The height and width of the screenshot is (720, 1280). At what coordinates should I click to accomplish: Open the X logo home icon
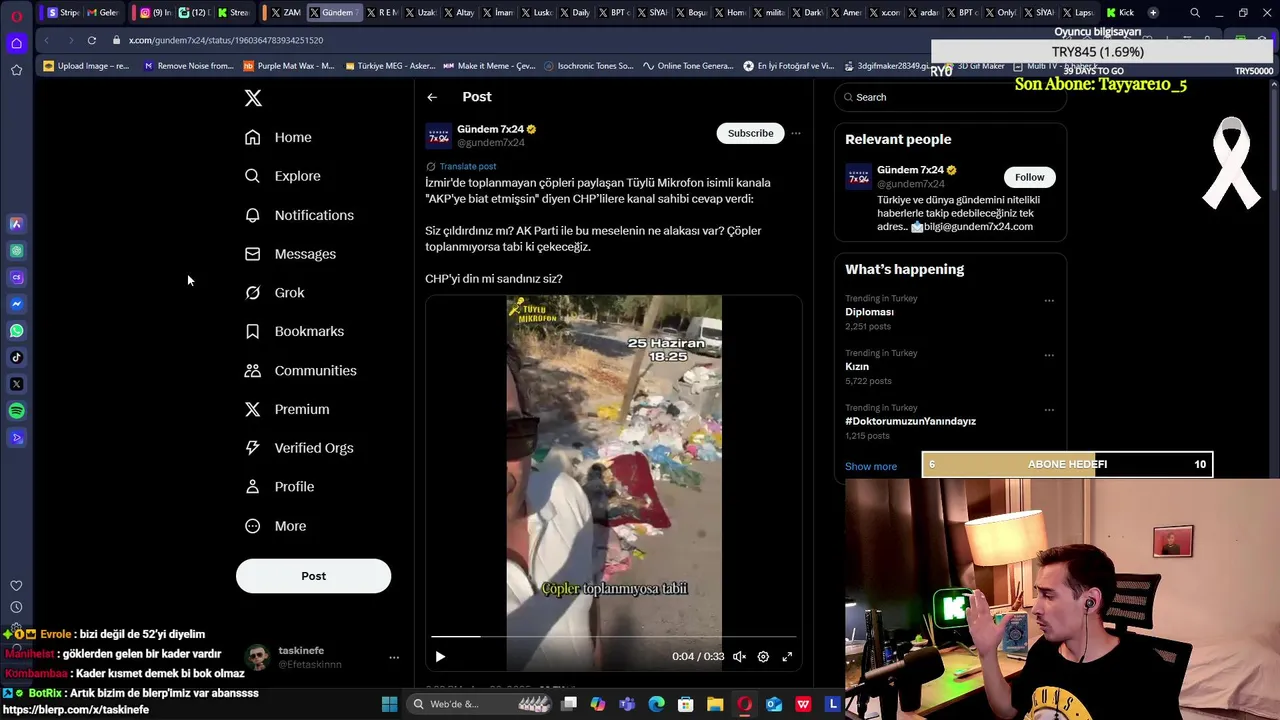click(253, 98)
